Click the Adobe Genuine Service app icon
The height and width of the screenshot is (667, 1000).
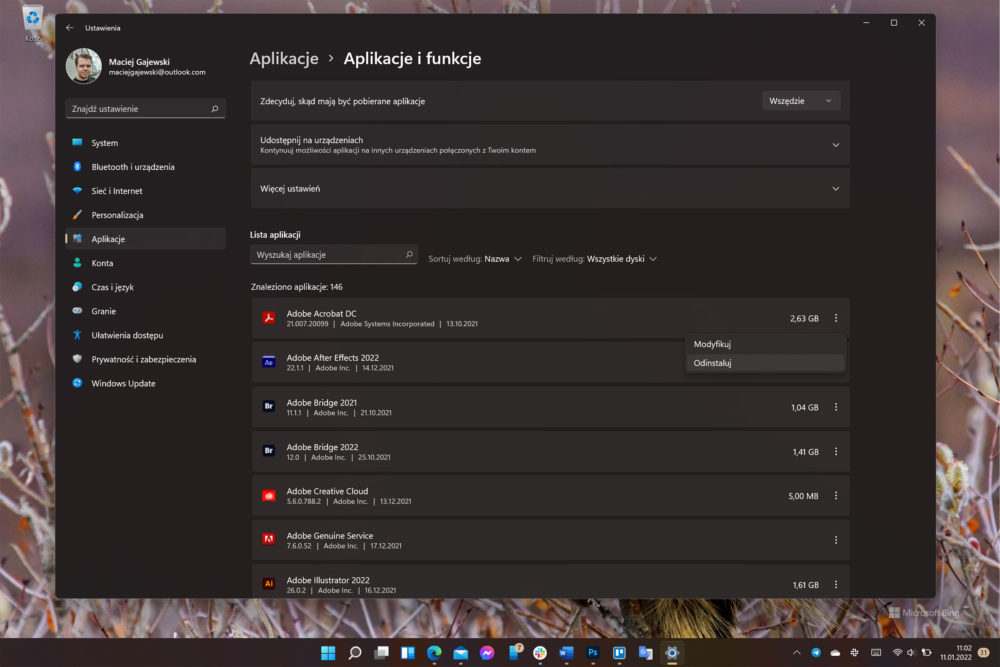[x=269, y=540]
